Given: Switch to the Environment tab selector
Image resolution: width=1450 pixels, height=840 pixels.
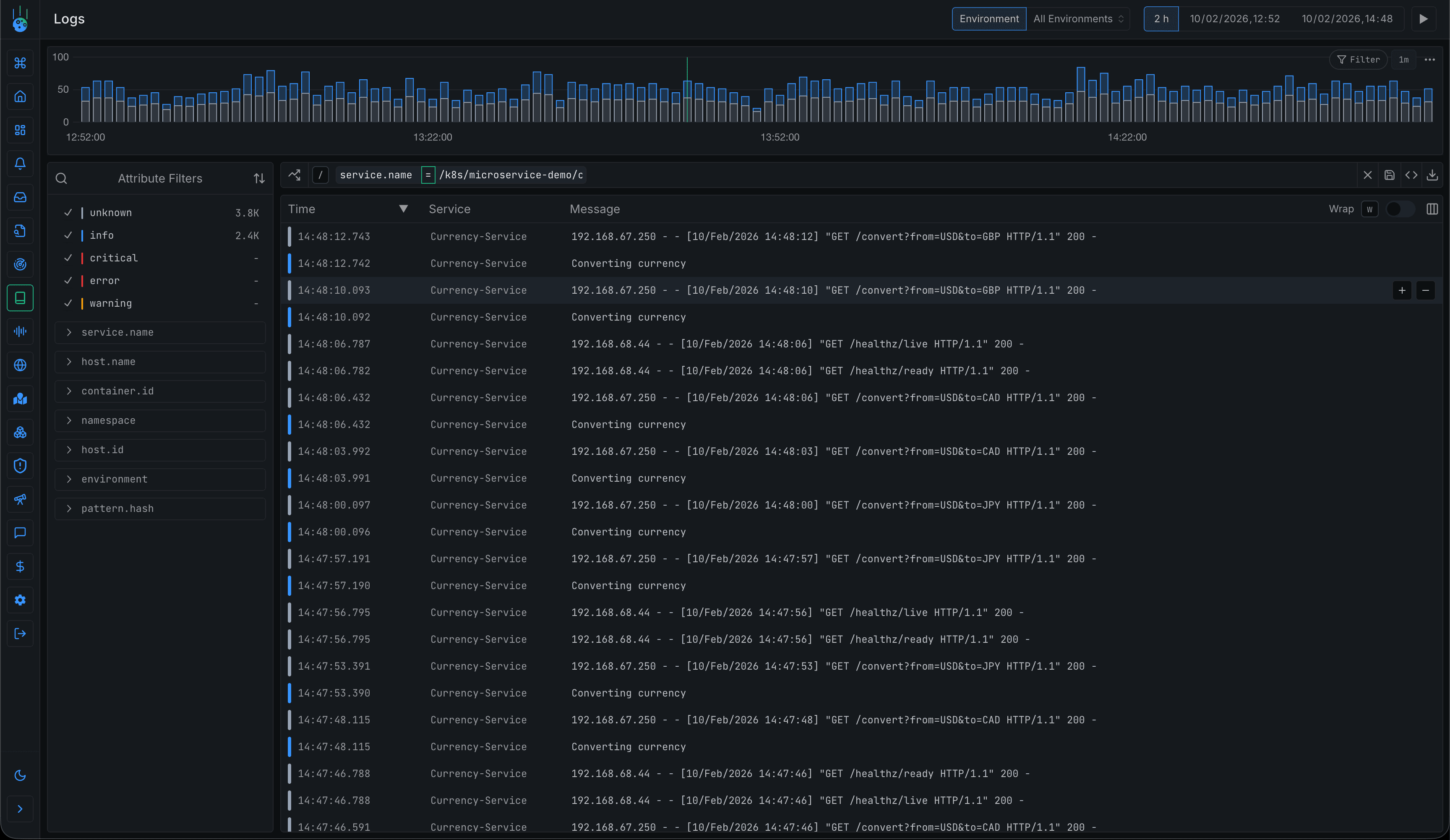Looking at the screenshot, I should coord(988,18).
